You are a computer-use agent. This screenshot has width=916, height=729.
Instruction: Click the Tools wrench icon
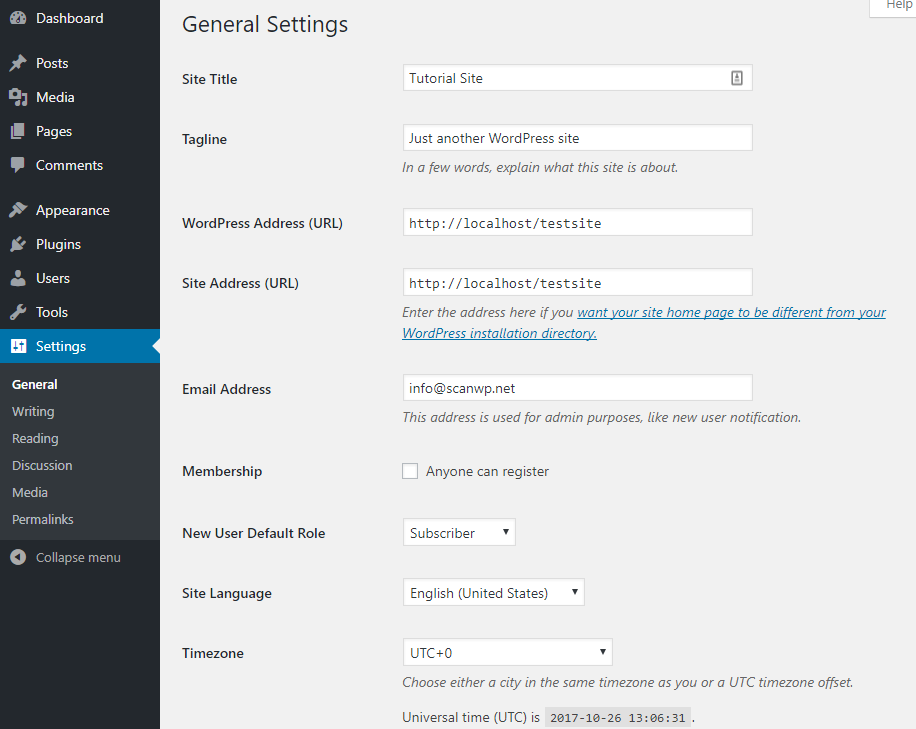18,312
